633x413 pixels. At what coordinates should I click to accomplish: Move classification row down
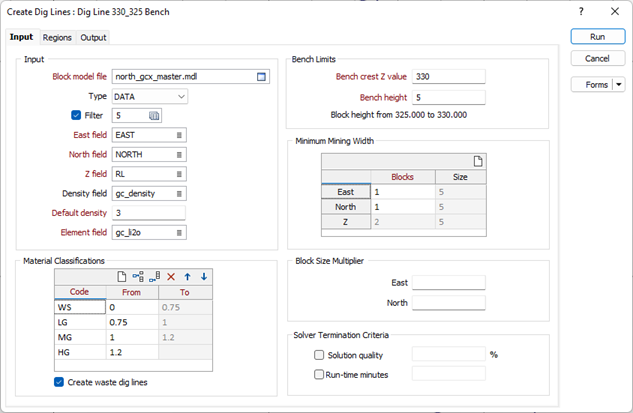click(203, 276)
